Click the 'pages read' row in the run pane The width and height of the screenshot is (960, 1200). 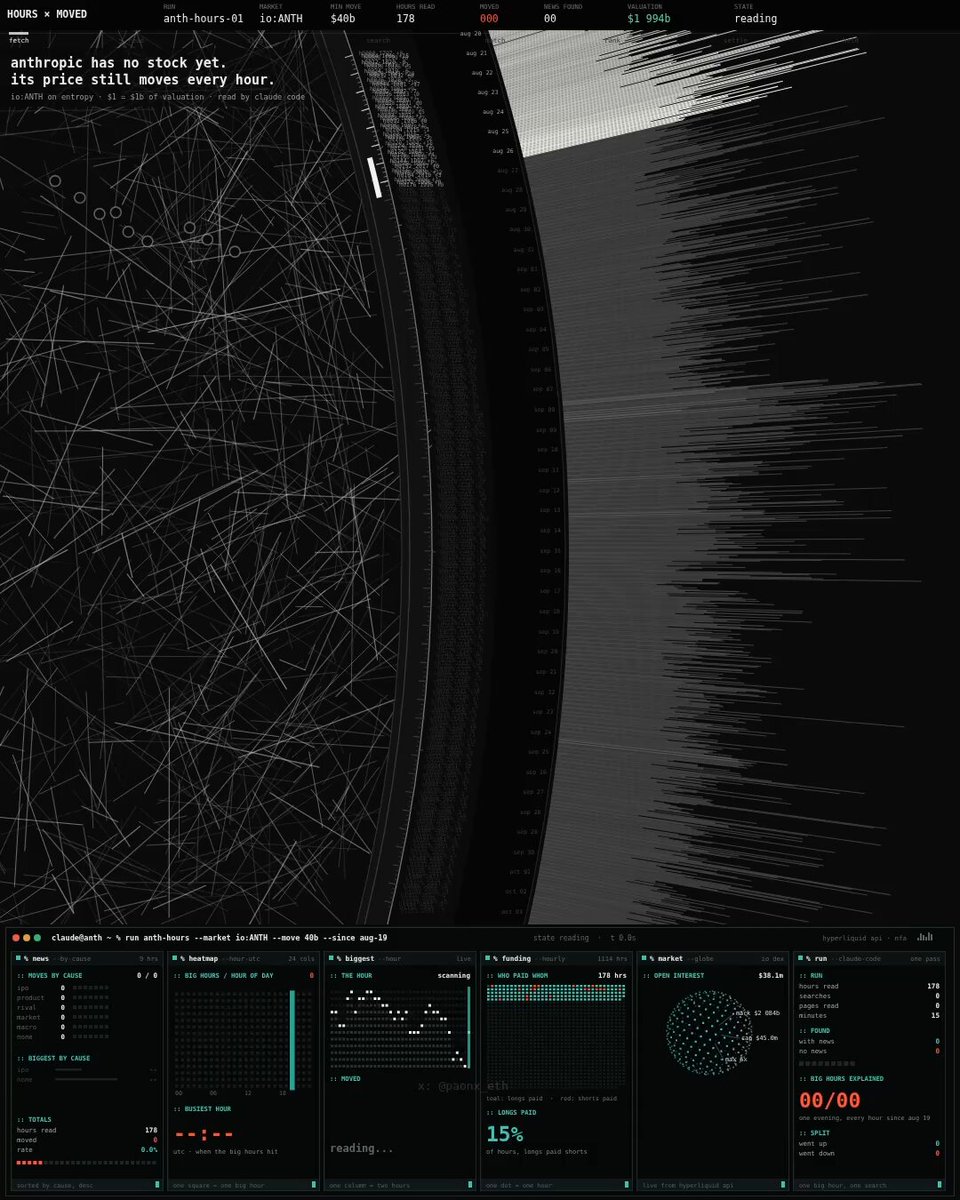[x=869, y=1006]
